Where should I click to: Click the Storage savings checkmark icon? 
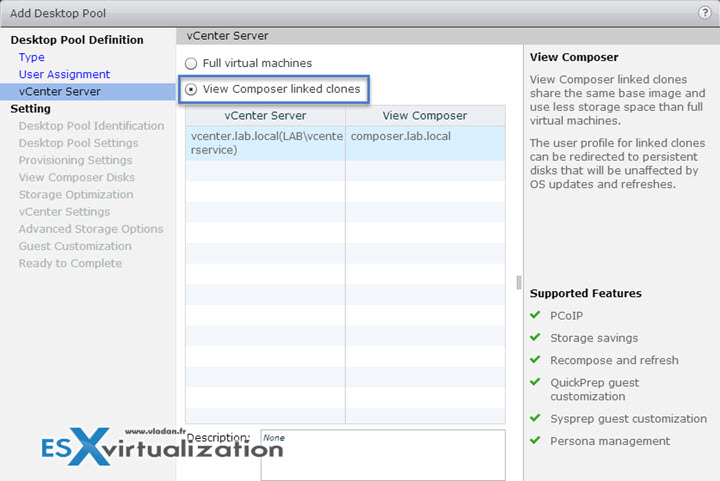coord(535,337)
